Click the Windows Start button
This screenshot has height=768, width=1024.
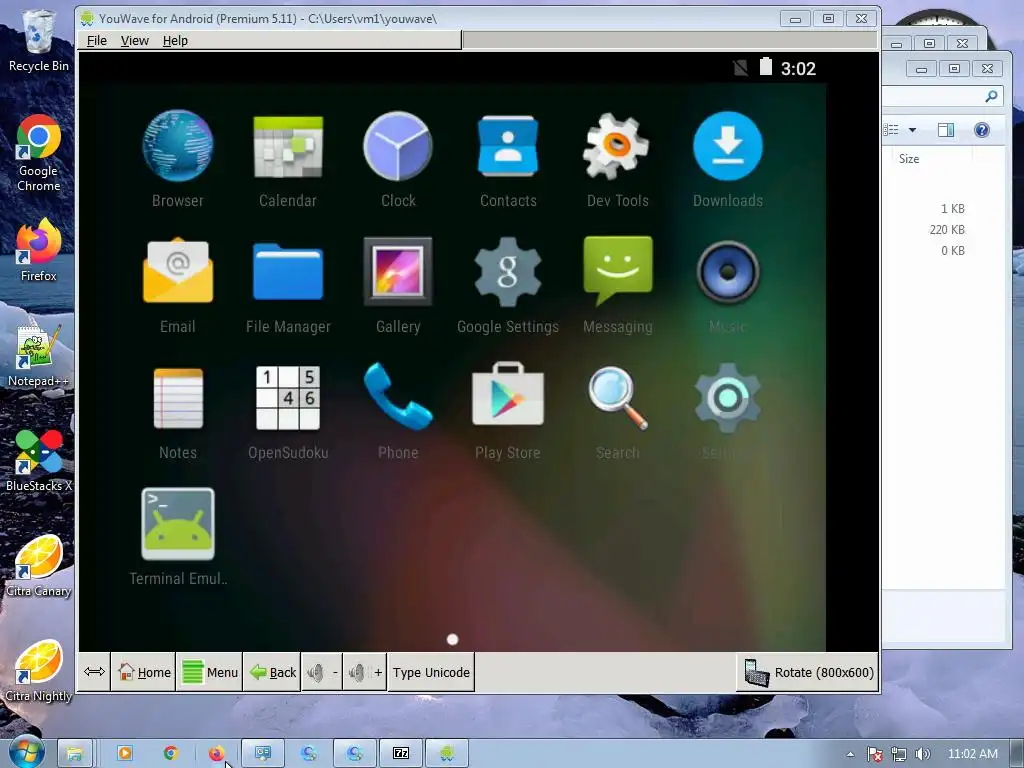click(x=26, y=753)
